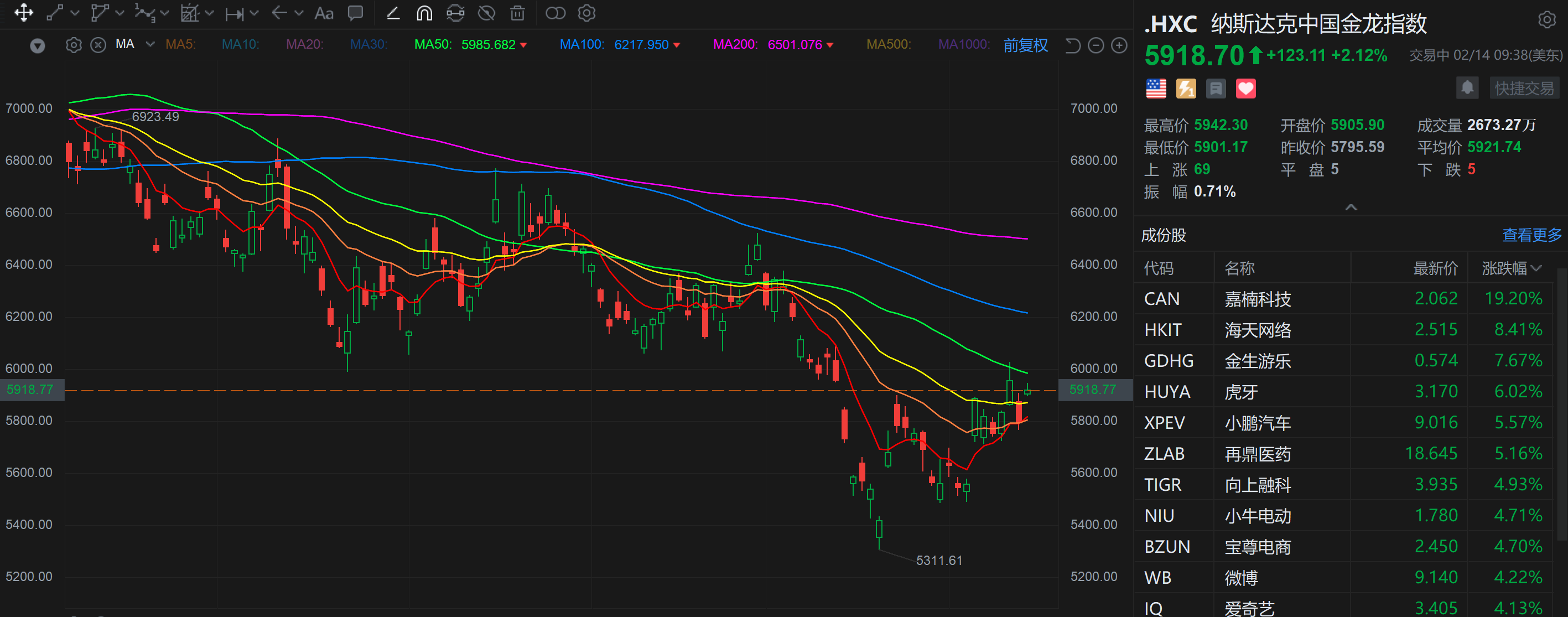Toggle hide drawings eye icon
Screen dimensions: 1568x617
pos(486,13)
